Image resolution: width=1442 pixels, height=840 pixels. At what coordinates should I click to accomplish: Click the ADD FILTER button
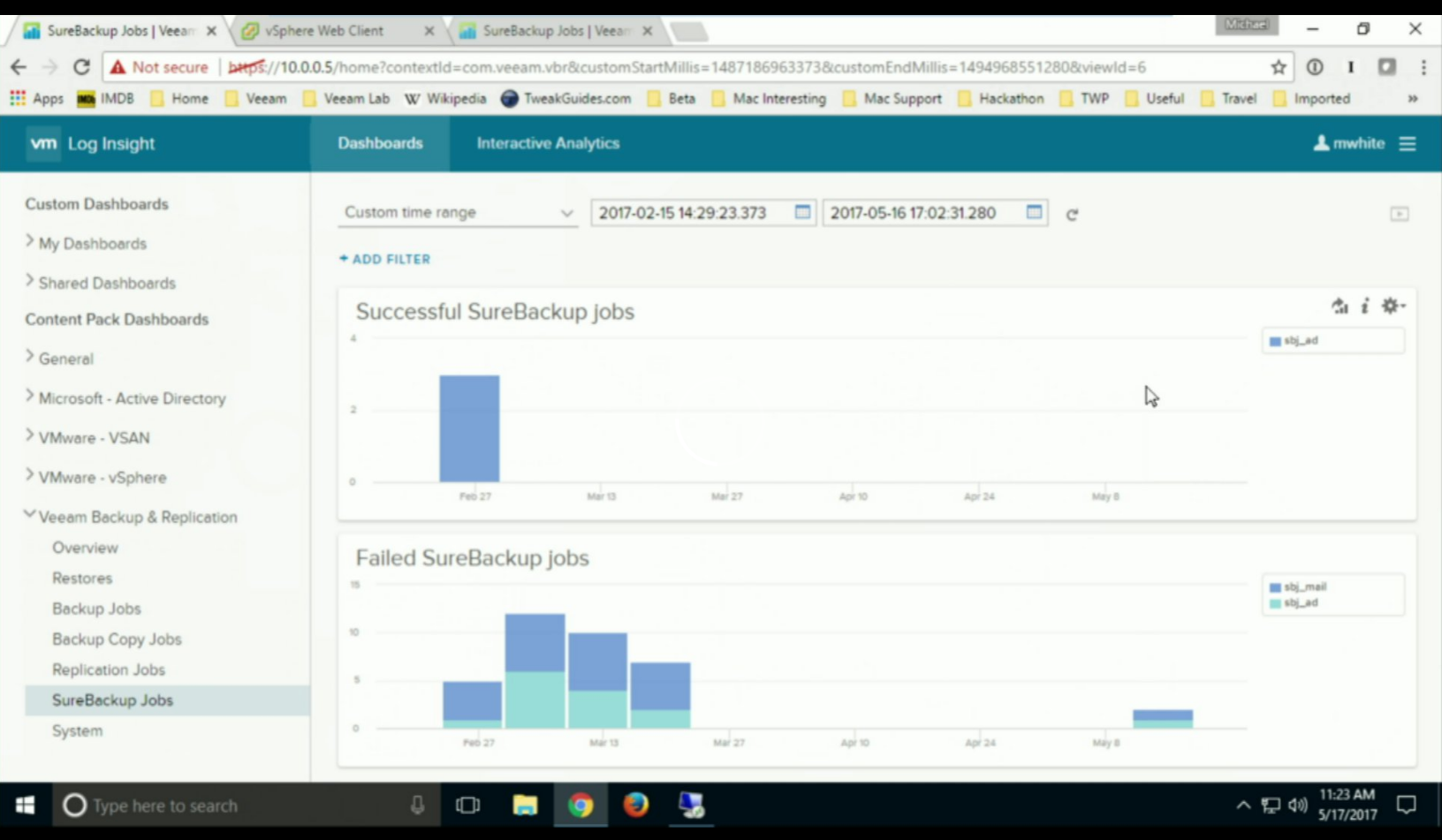pos(385,259)
